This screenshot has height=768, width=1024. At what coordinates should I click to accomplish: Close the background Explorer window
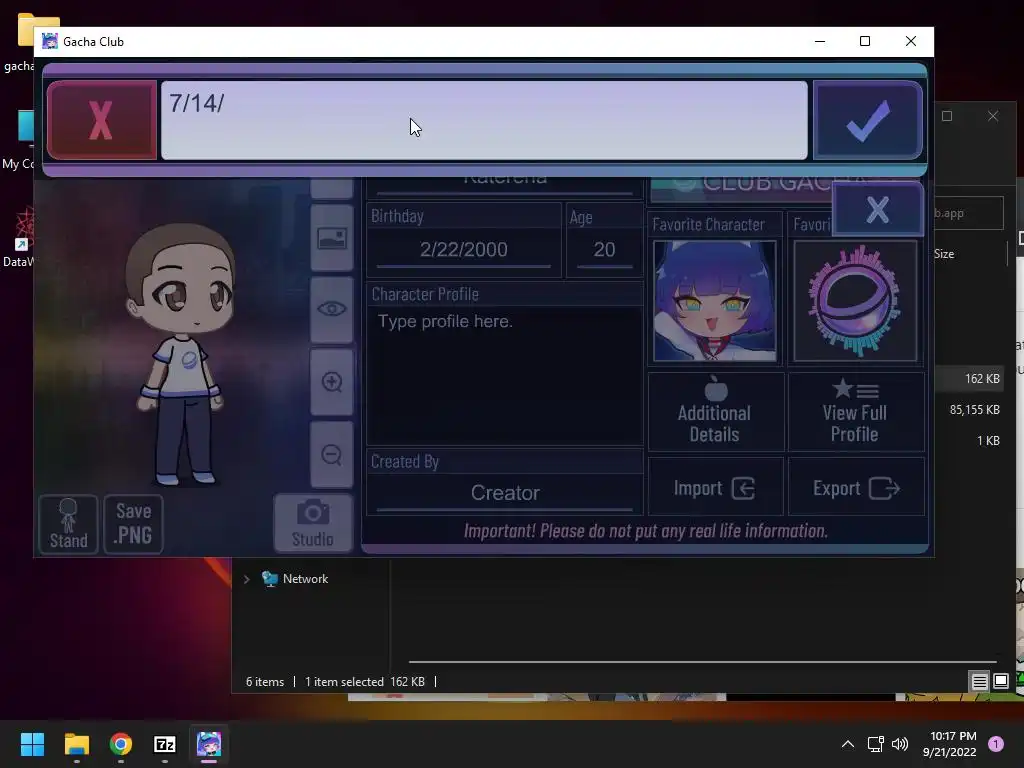coord(993,116)
